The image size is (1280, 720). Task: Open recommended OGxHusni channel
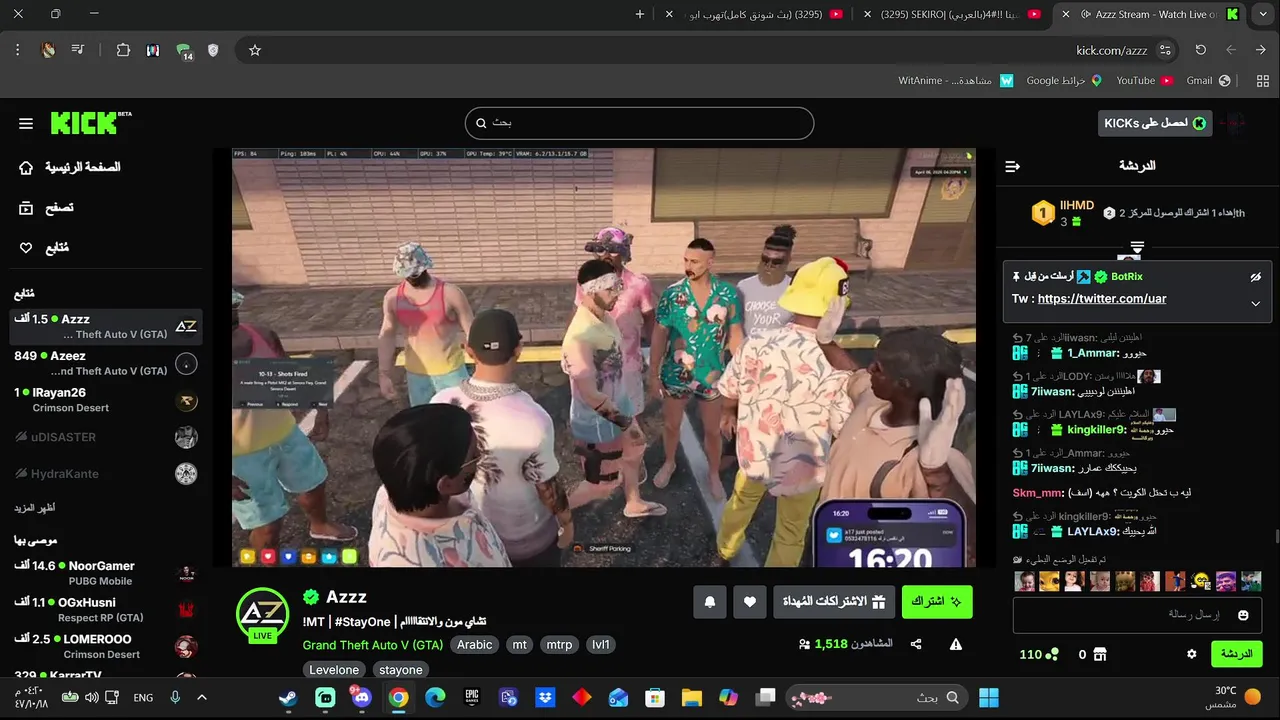pos(106,610)
